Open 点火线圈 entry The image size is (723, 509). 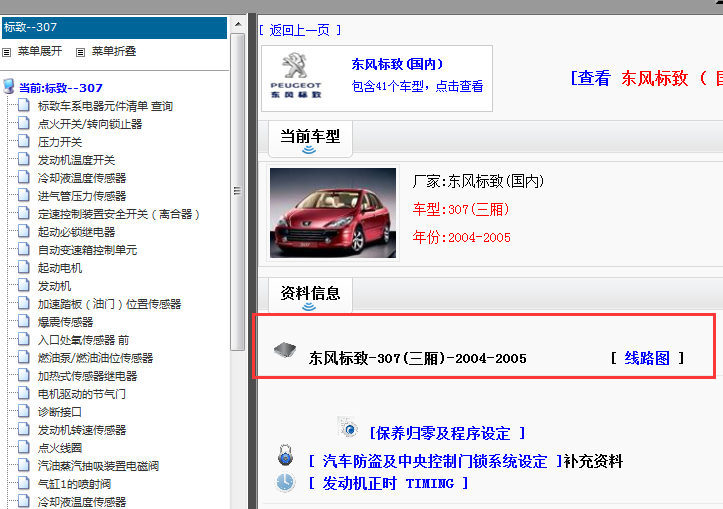click(60, 448)
